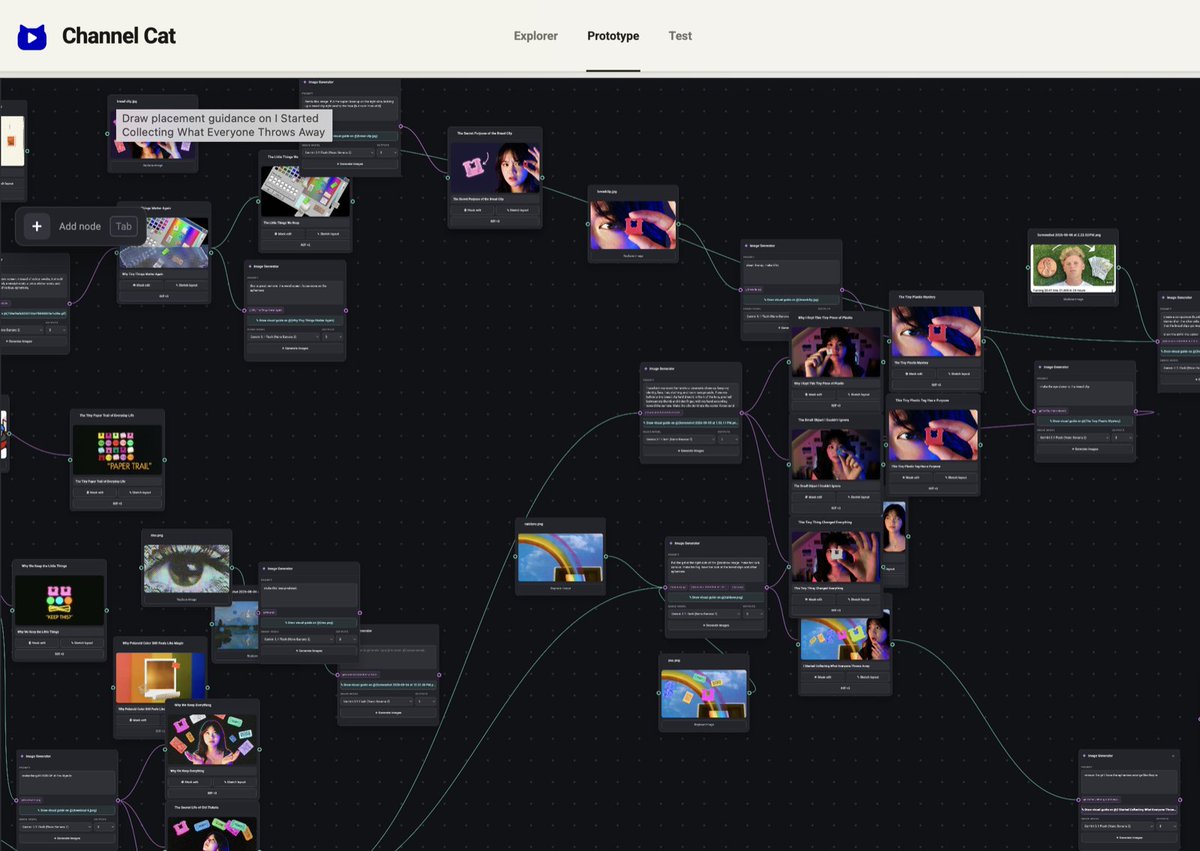
Task: Click Generate Images in the rainbow.jpg generator node
Action: 716,626
